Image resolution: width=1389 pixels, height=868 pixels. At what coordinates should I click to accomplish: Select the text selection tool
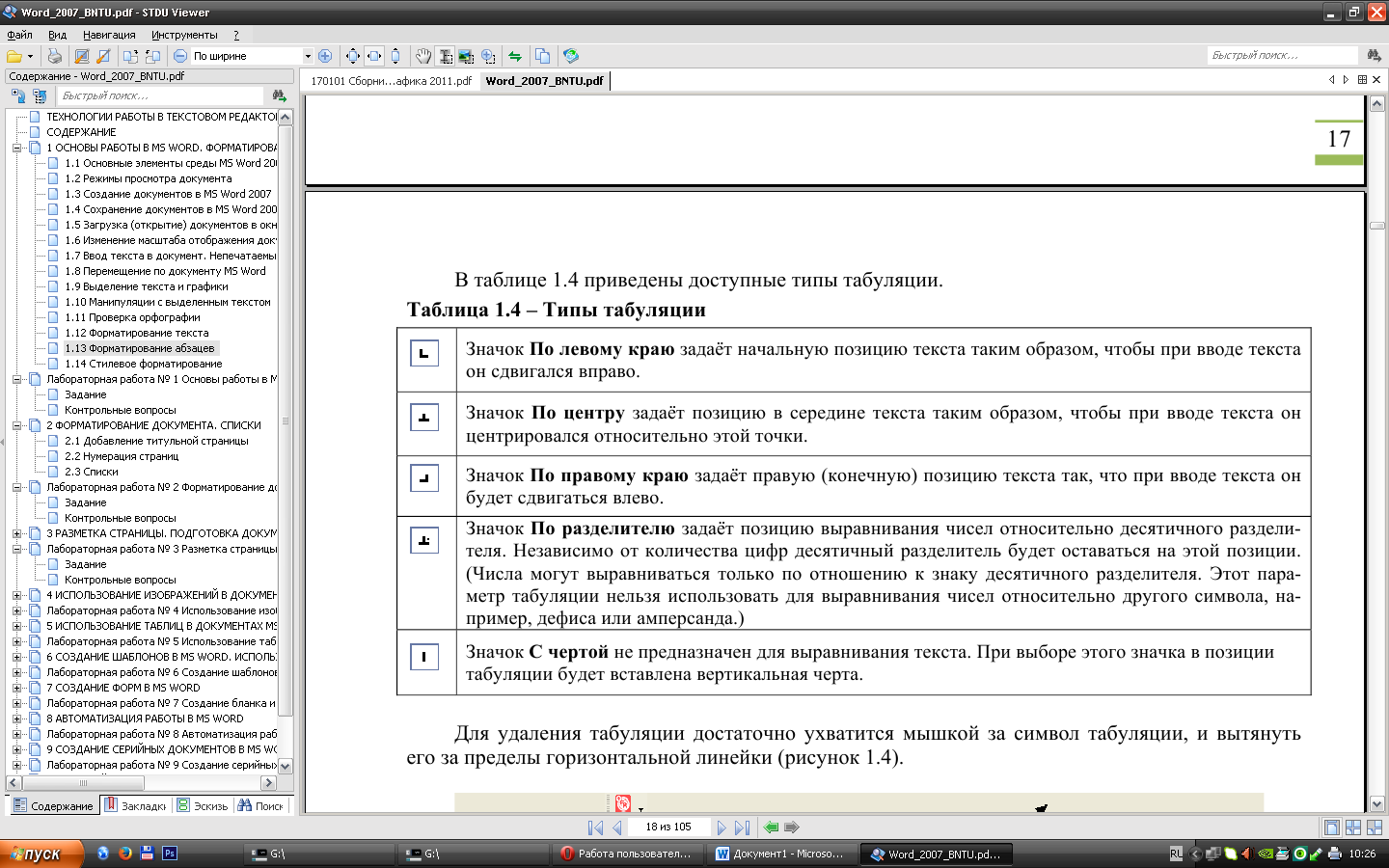(445, 56)
